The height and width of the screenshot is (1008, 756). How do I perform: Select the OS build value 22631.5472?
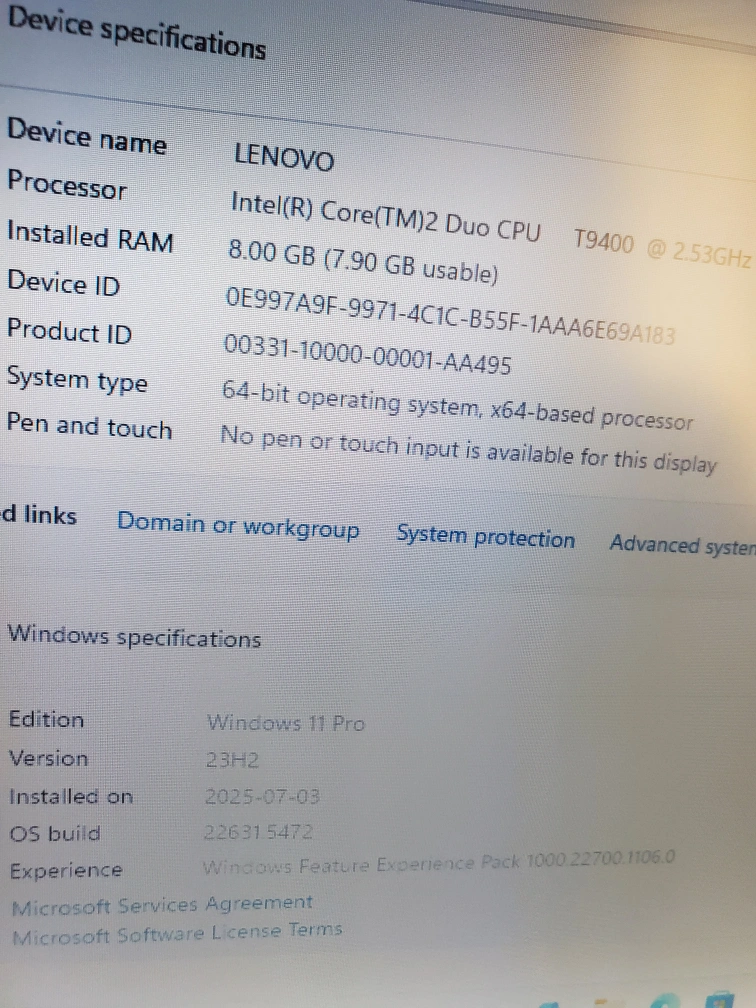(258, 832)
